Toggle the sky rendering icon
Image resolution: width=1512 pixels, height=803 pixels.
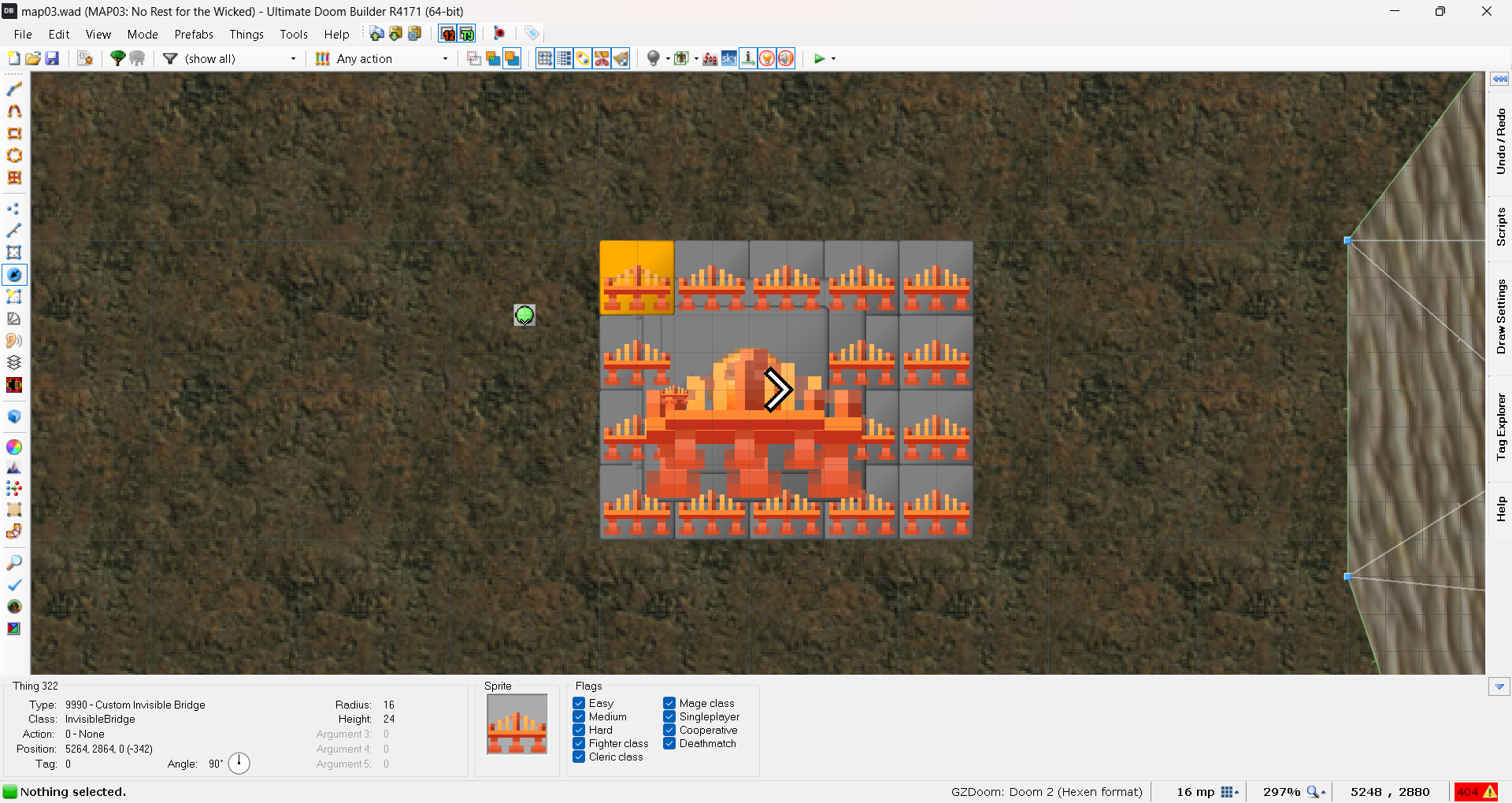(729, 58)
